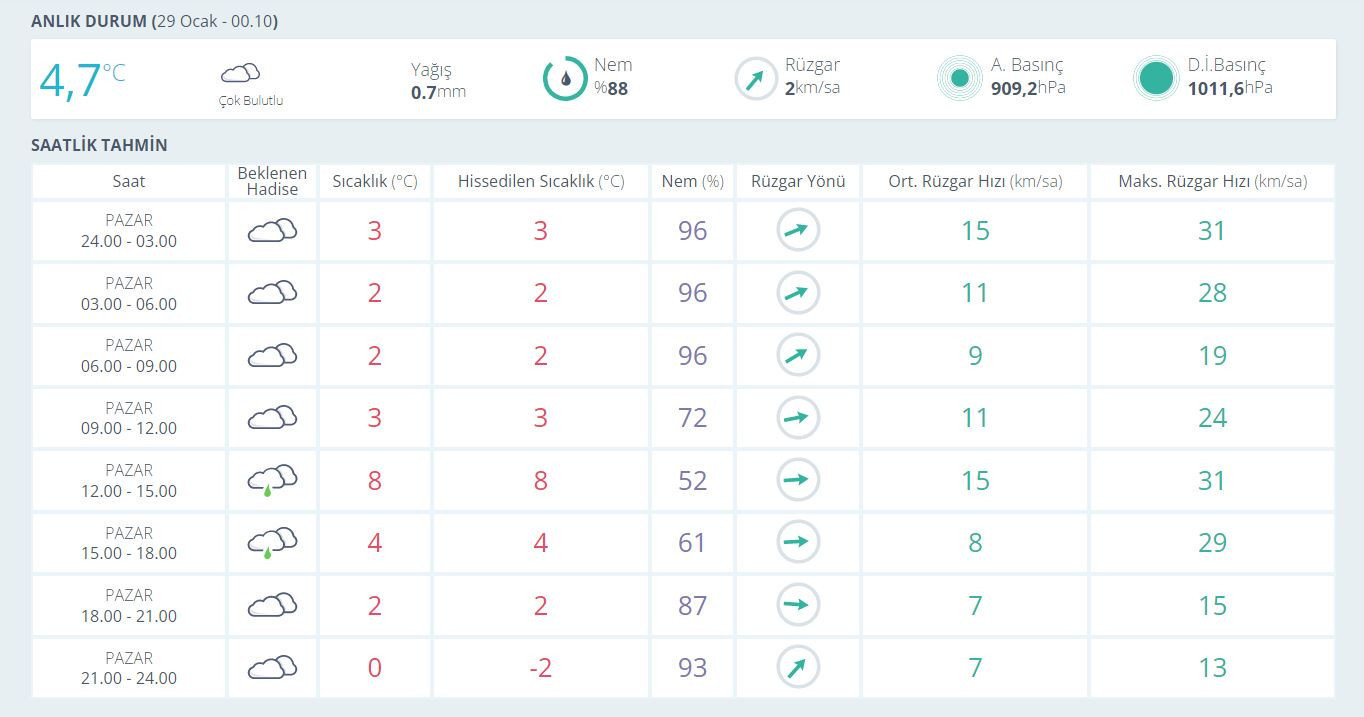This screenshot has height=717, width=1364.
Task: Click the Hissedilen Sıcaklık column header
Action: point(540,181)
